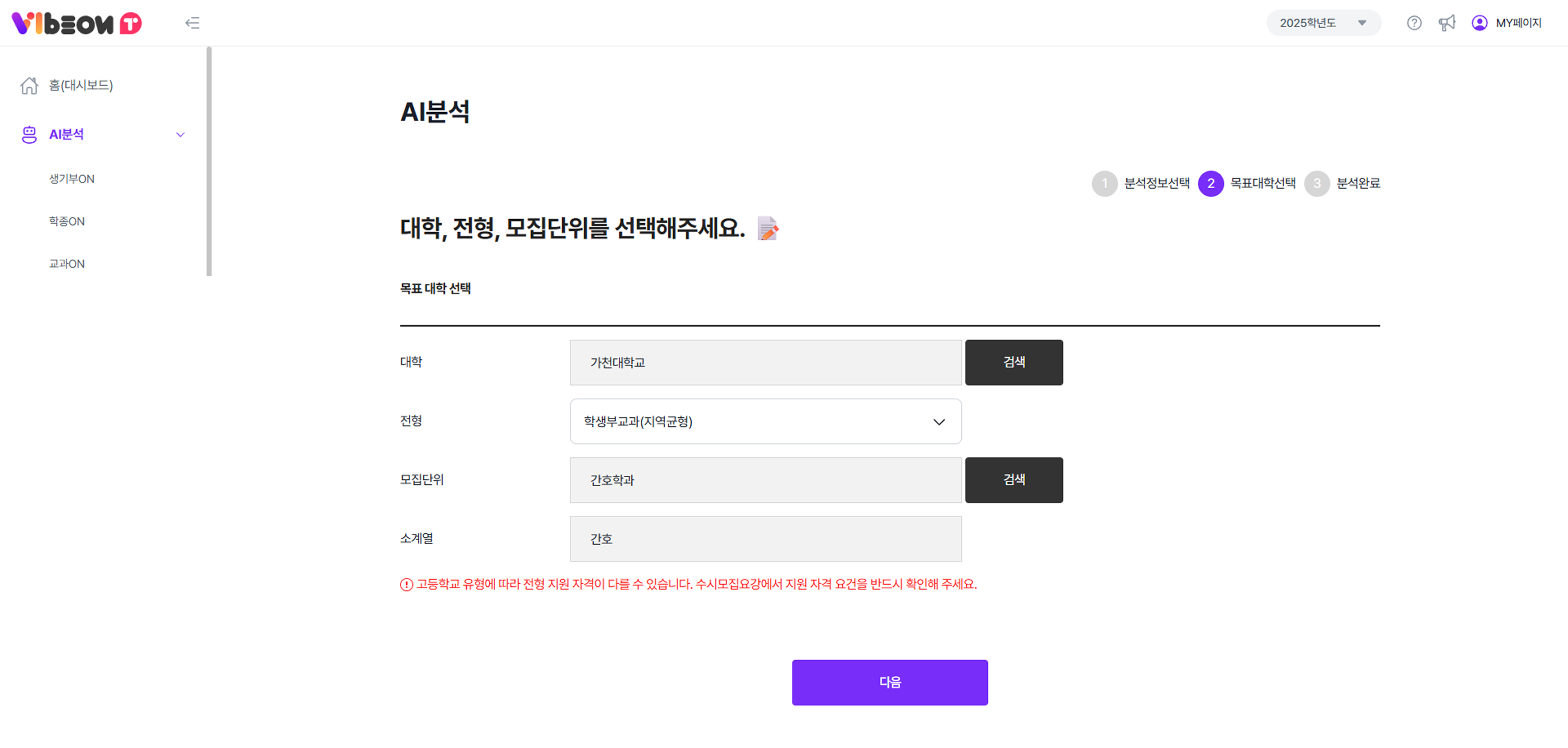The image size is (1568, 748).
Task: Click the pencil note icon beside the heading
Action: pos(768,229)
